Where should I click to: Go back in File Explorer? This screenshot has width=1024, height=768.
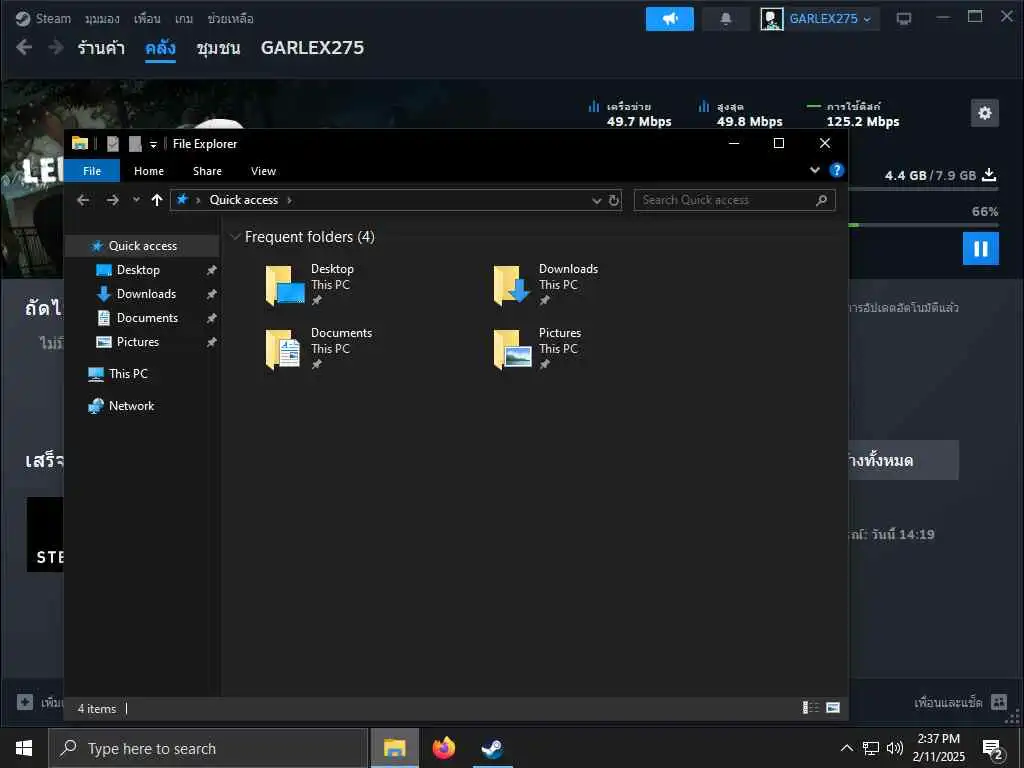click(83, 200)
